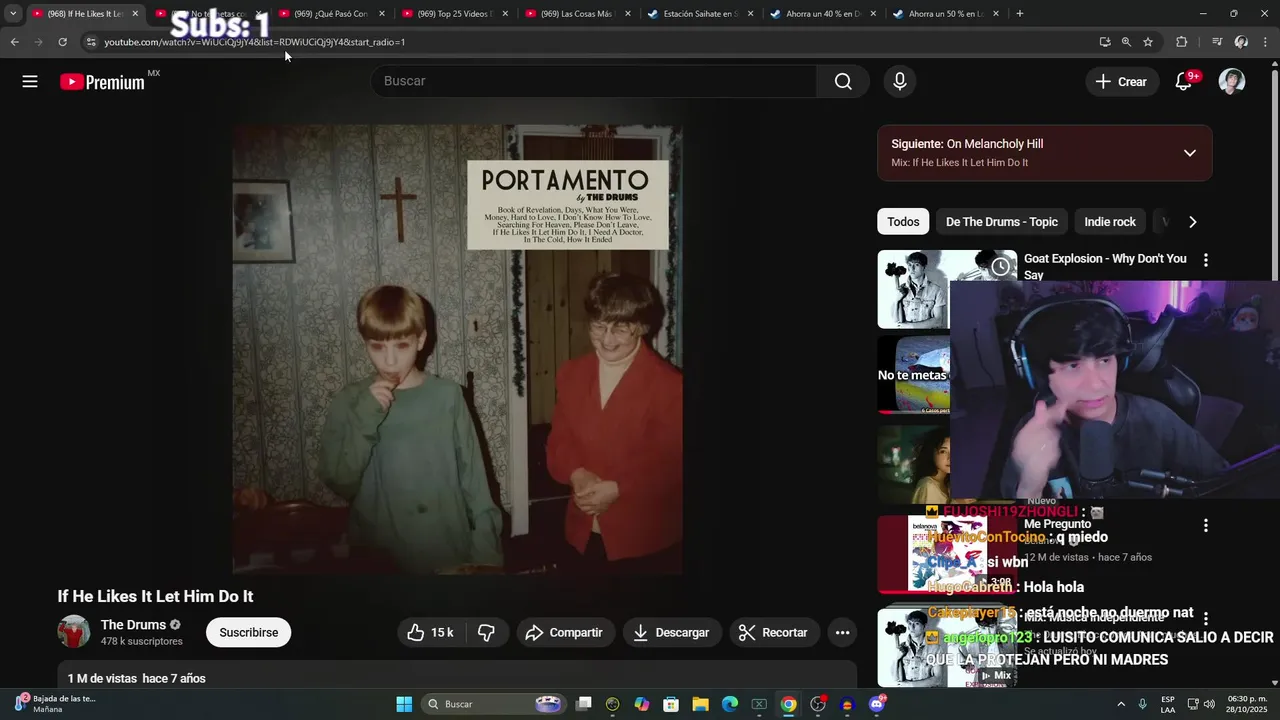This screenshot has width=1280, height=720.
Task: Like the video with thumbs up
Action: point(431,632)
